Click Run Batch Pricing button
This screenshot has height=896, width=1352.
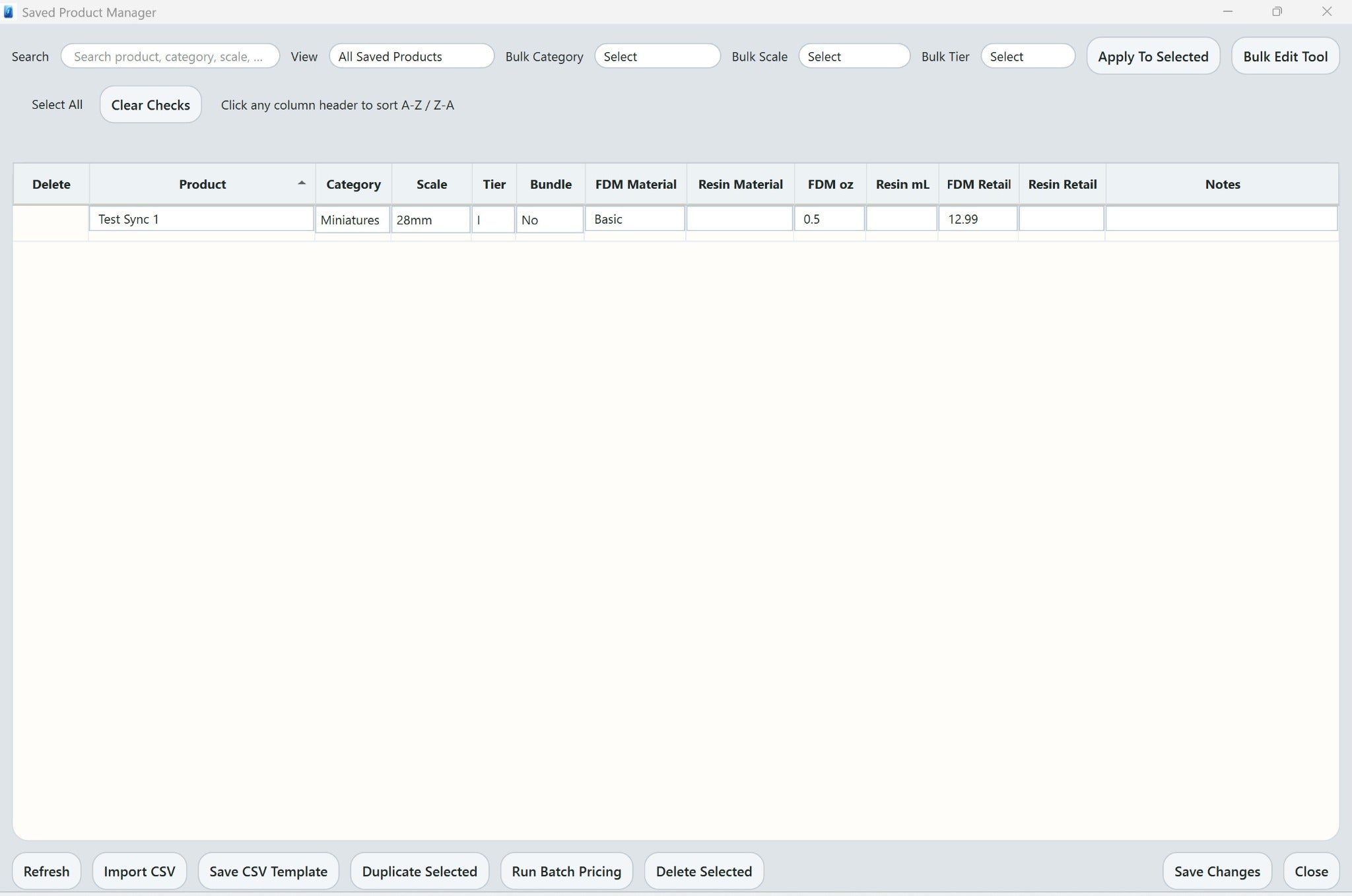tap(566, 871)
